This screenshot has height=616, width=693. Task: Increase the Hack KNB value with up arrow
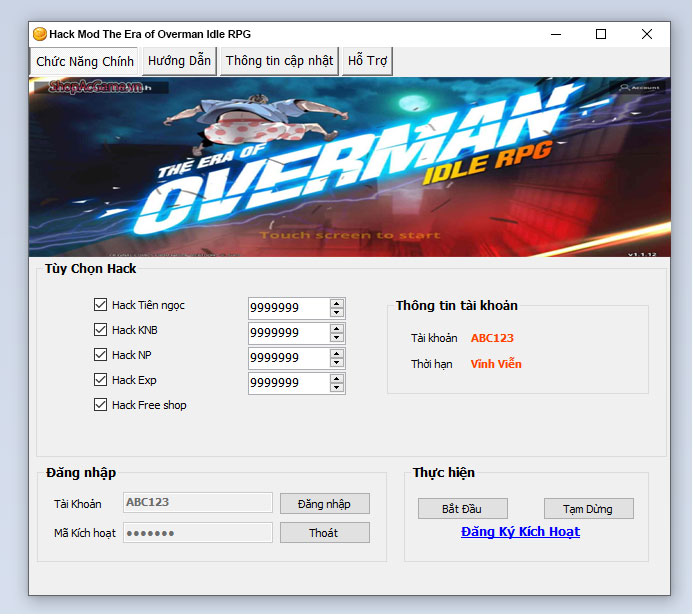337,329
